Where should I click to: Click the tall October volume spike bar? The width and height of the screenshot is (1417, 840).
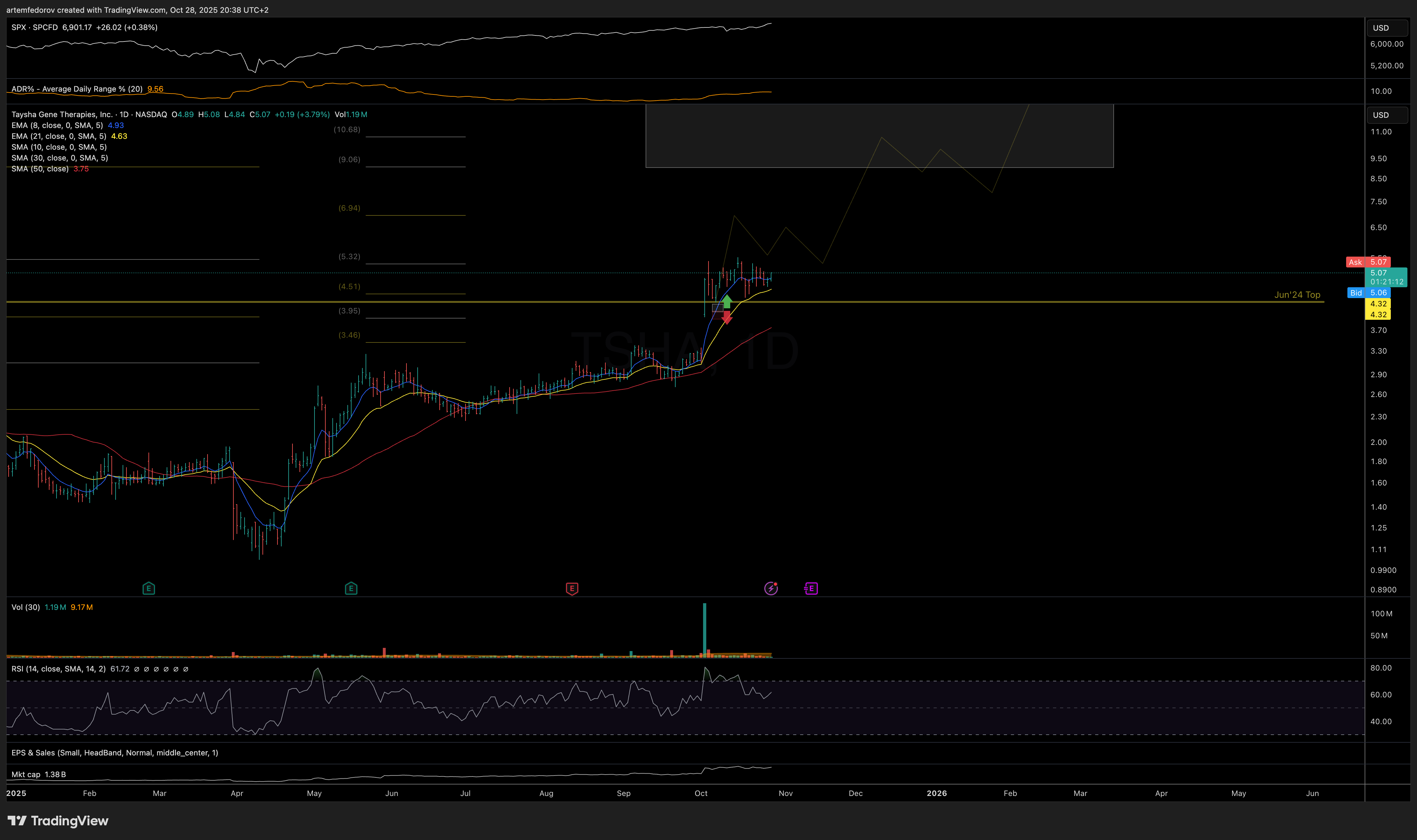tap(705, 629)
